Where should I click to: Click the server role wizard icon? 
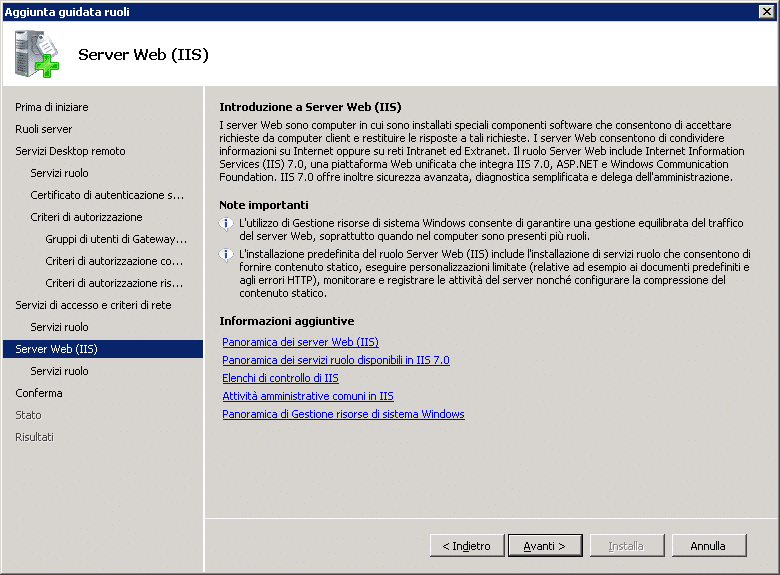[37, 54]
